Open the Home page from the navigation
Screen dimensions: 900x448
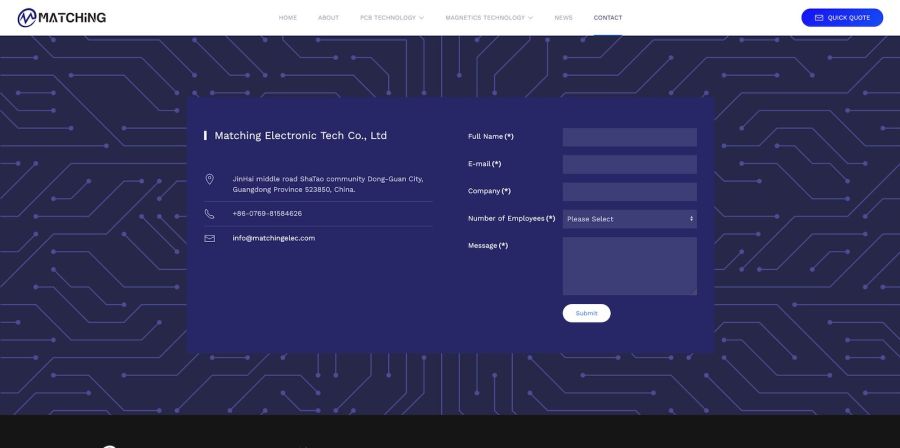(x=288, y=18)
